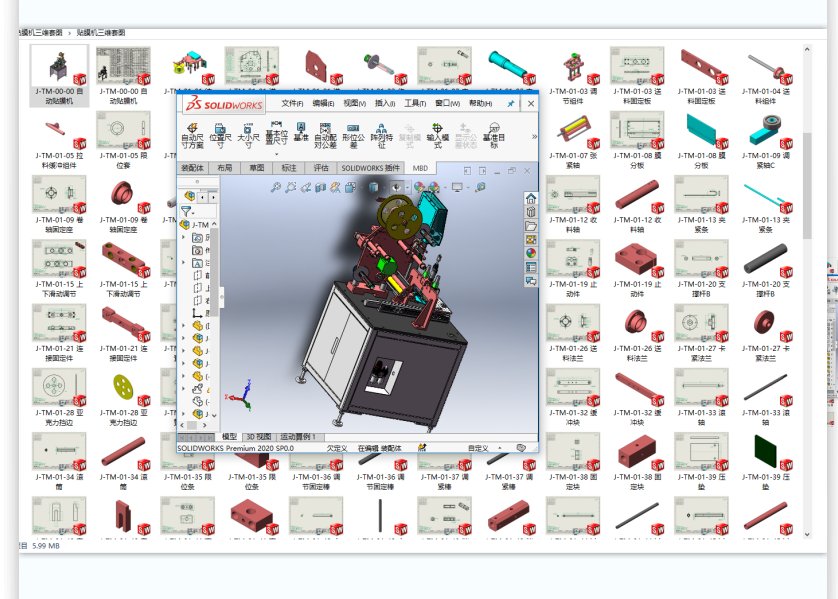Click the rebuild status icon in status bar
The image size is (838, 599).
[422, 448]
